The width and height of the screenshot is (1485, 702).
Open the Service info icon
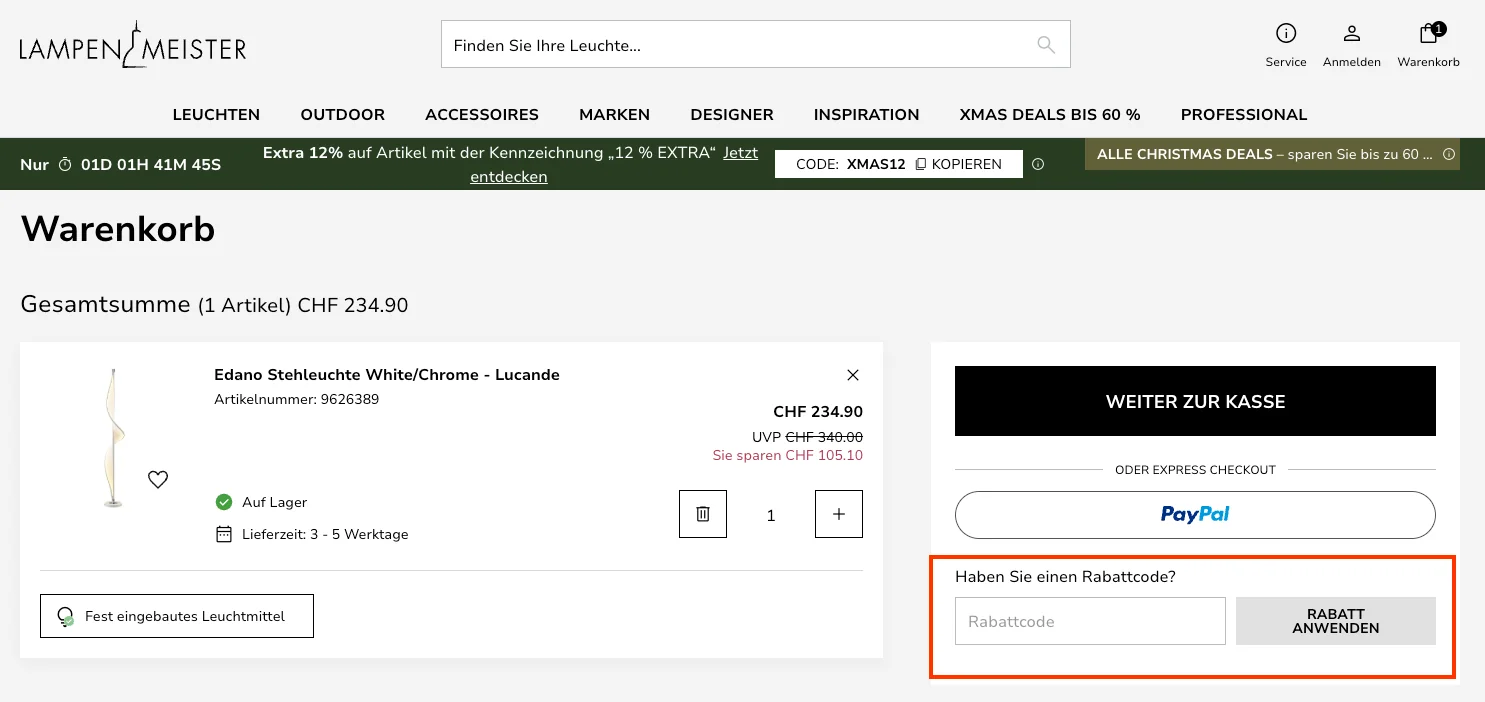point(1286,34)
